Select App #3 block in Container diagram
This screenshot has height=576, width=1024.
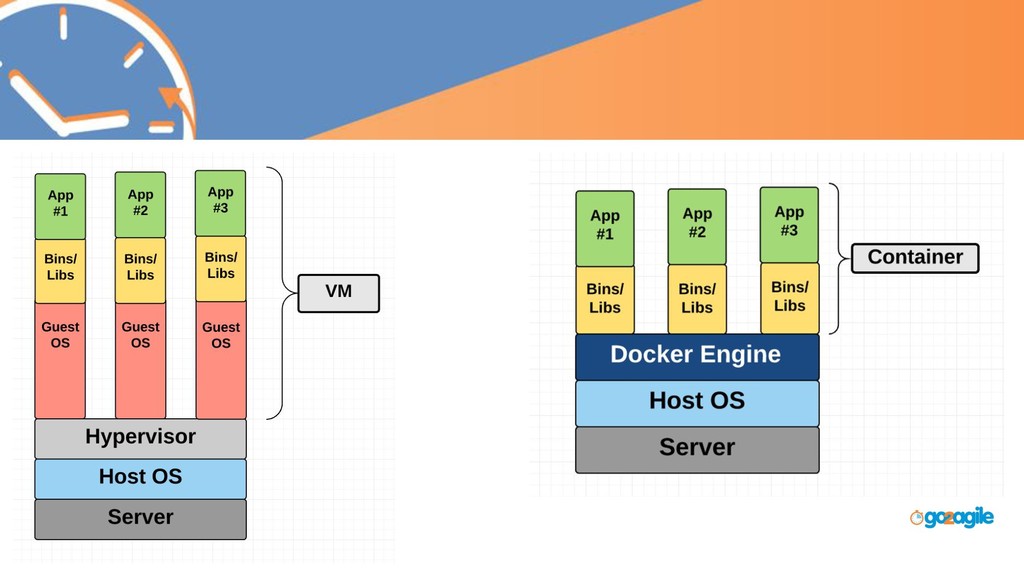(x=789, y=225)
